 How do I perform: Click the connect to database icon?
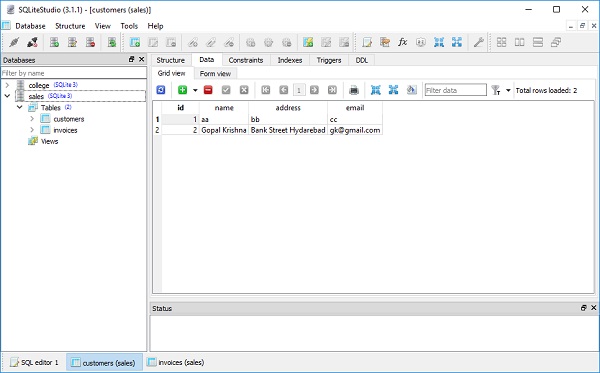14,42
